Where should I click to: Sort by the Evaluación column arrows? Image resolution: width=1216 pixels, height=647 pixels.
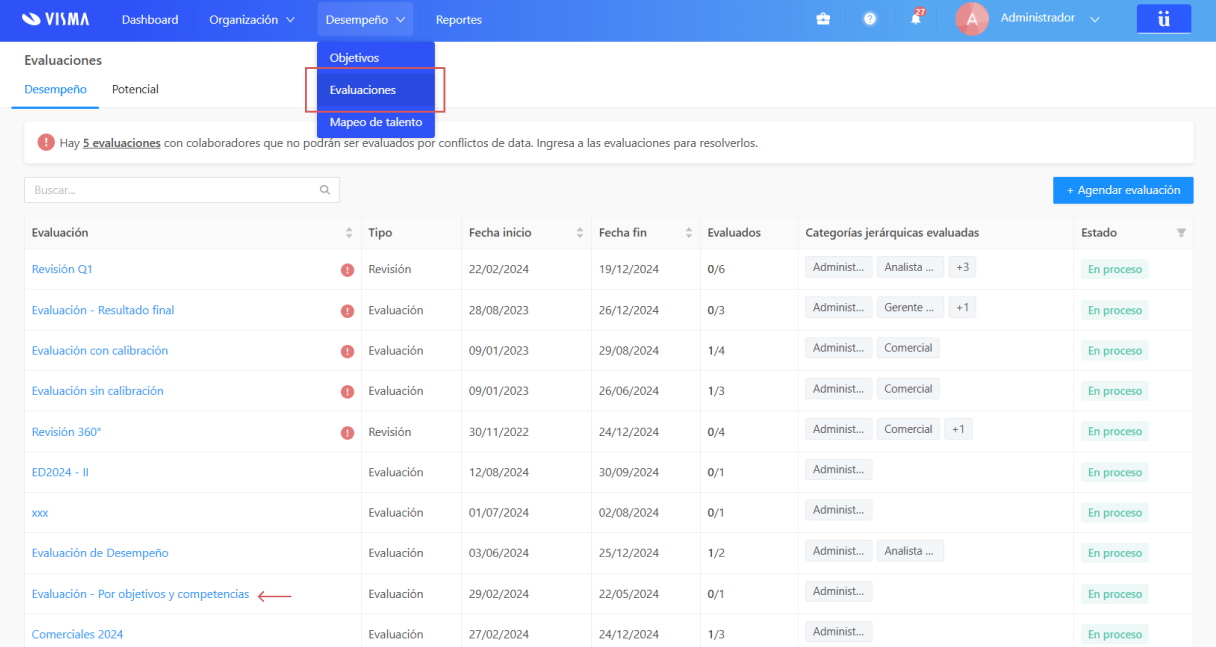pos(349,233)
